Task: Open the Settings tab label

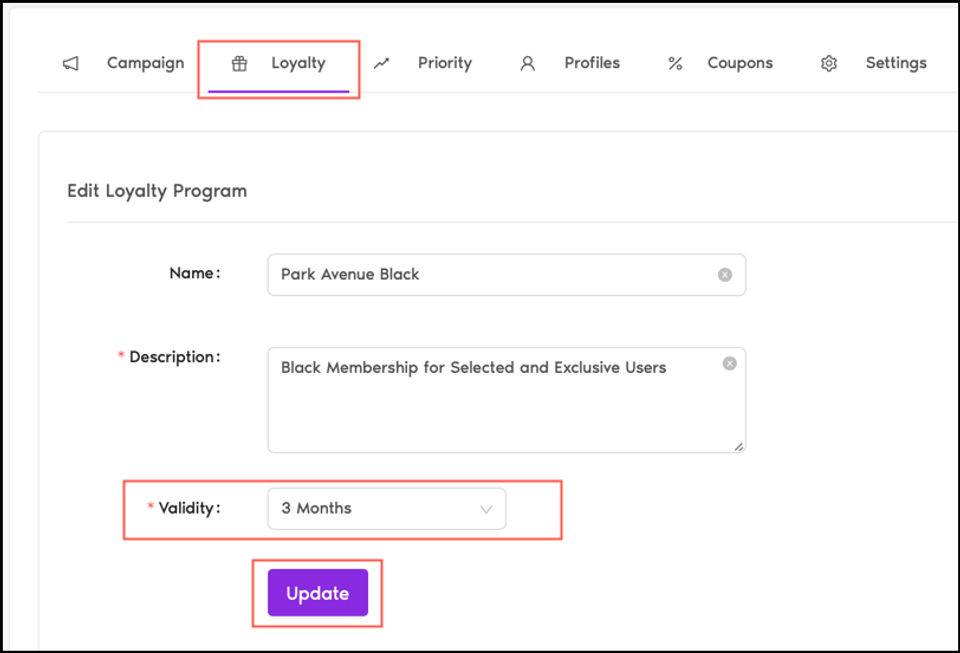Action: pyautogui.click(x=896, y=63)
